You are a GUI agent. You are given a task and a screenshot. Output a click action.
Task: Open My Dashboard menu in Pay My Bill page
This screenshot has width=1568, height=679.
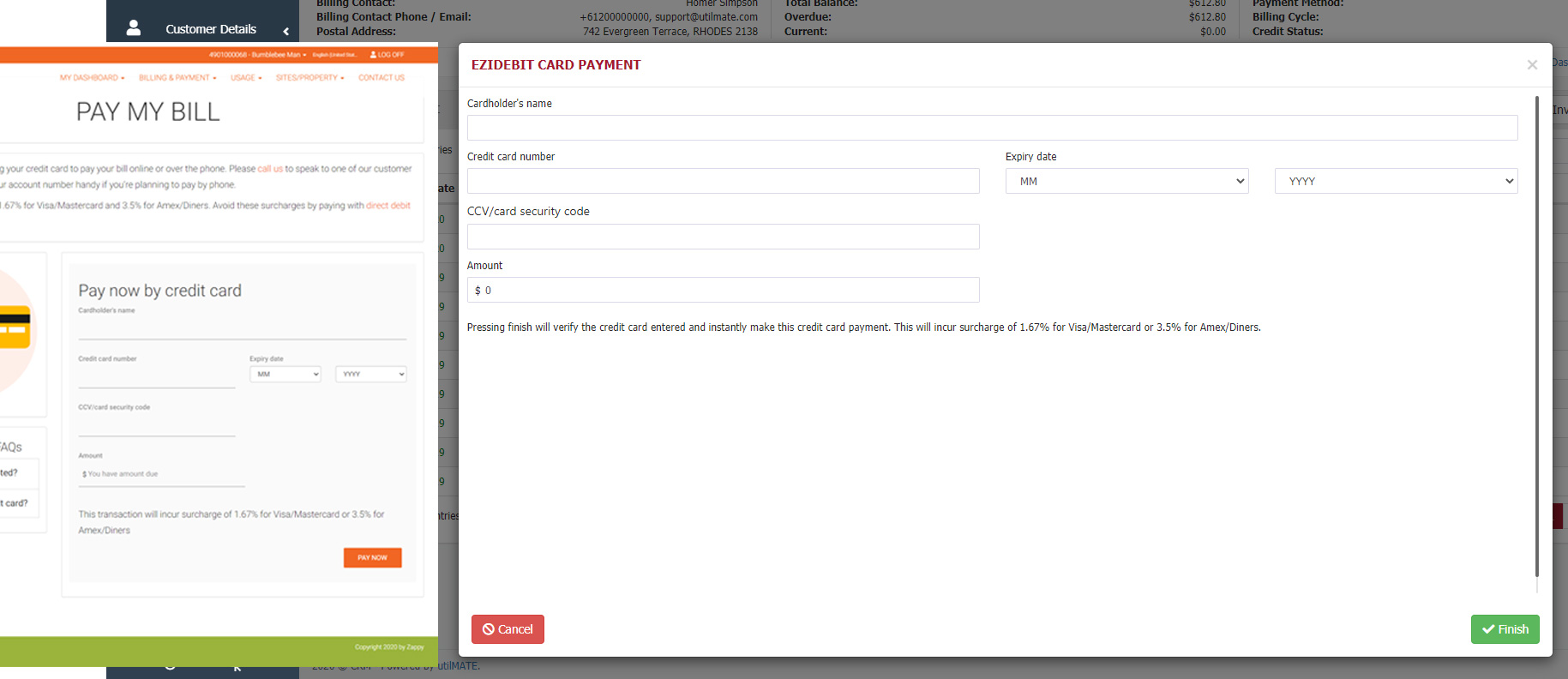[92, 78]
